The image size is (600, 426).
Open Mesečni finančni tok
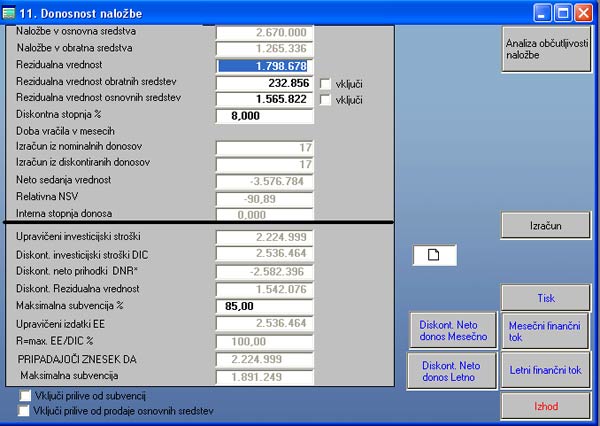tap(544, 331)
